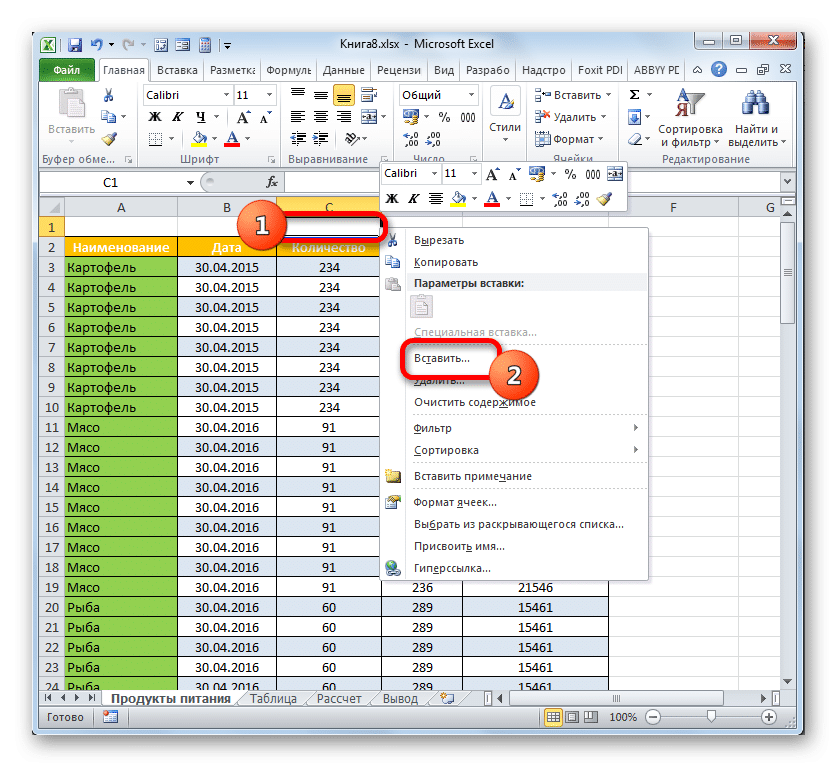837x767 pixels.
Task: Toggle Bold in the ribbon font group
Action: [x=155, y=117]
